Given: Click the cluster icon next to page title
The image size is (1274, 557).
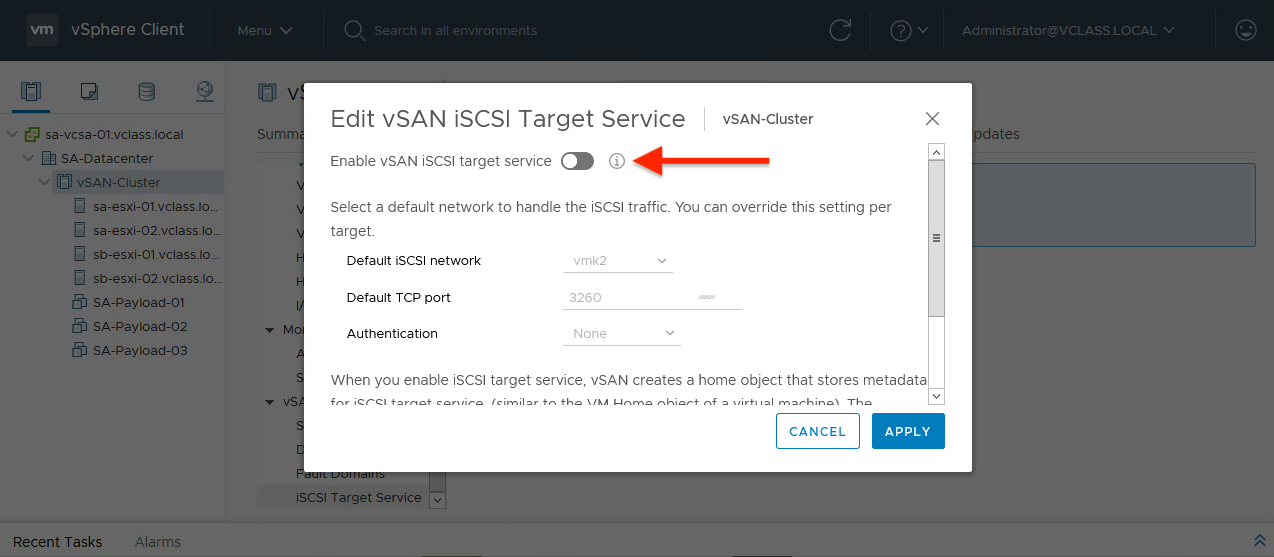Looking at the screenshot, I should click(x=267, y=92).
